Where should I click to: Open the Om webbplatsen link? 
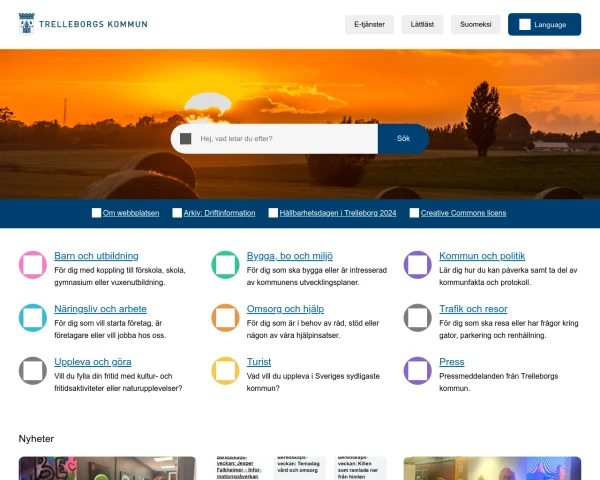pyautogui.click(x=130, y=213)
